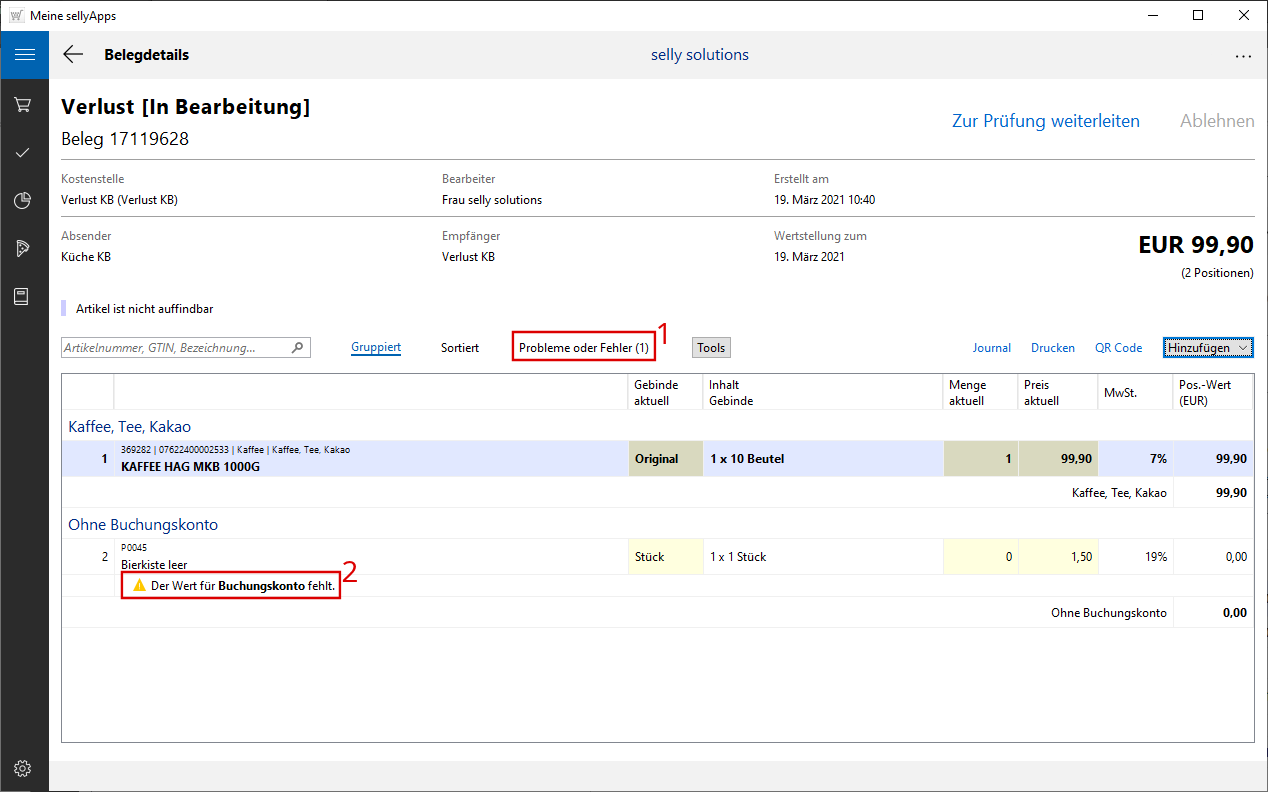
Task: Click the checkmark icon in sidebar
Action: pyautogui.click(x=23, y=153)
